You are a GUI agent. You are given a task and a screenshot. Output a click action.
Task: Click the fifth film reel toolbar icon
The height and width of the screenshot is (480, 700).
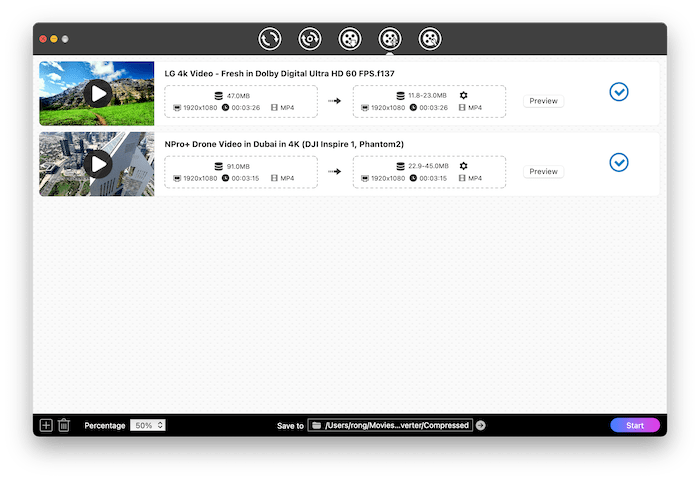(430, 39)
